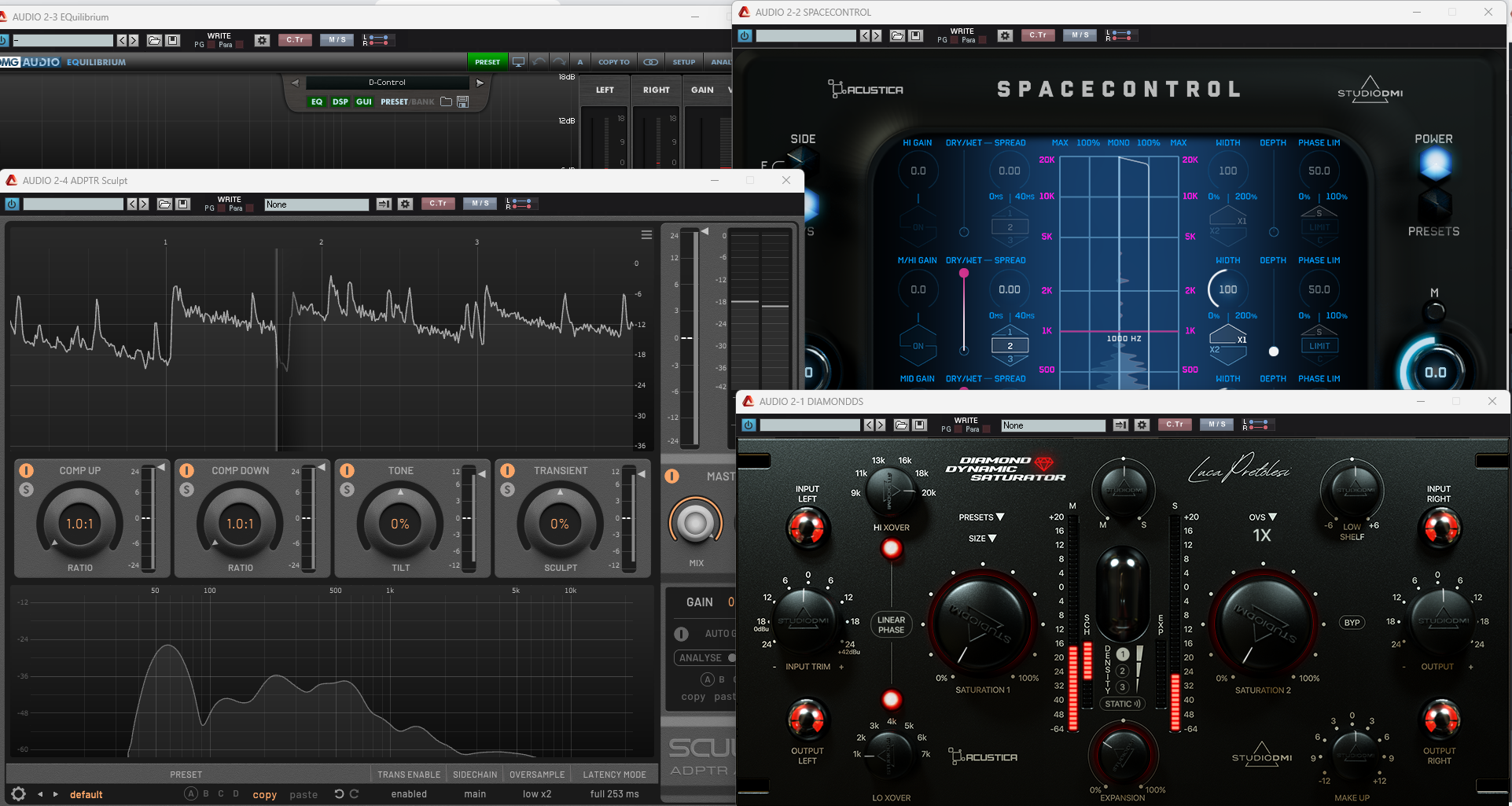This screenshot has height=806, width=1512.
Task: Toggle the TRANSIENT section bypass button
Action: click(x=508, y=470)
